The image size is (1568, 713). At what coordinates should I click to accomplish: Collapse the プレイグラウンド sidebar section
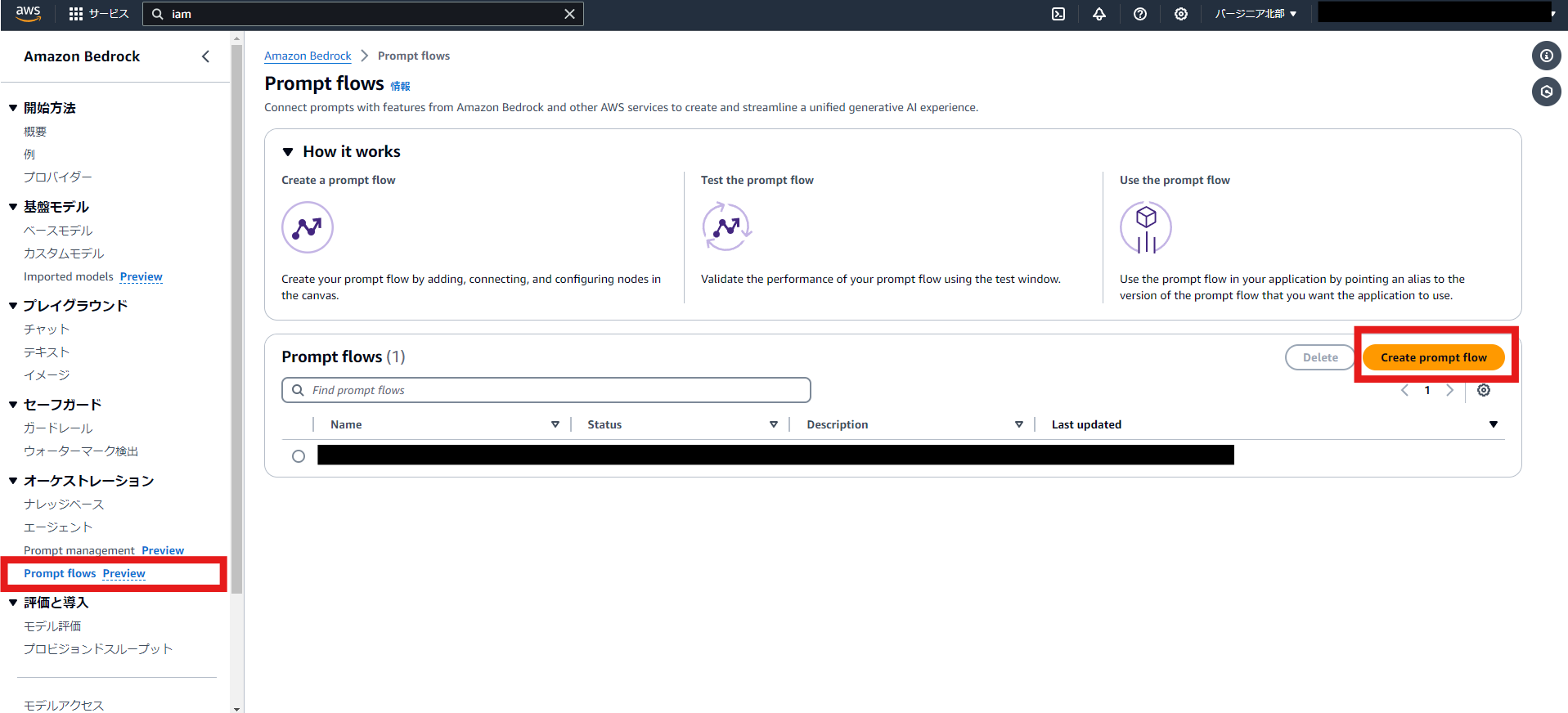click(x=13, y=306)
